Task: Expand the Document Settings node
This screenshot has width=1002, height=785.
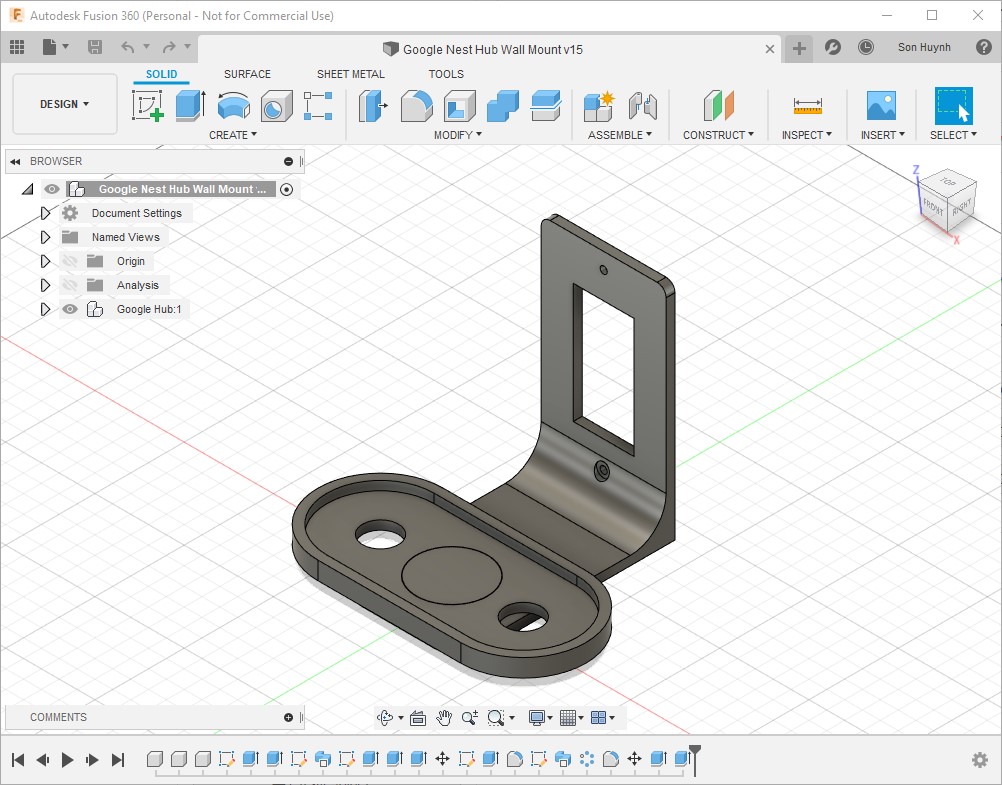Action: click(45, 213)
